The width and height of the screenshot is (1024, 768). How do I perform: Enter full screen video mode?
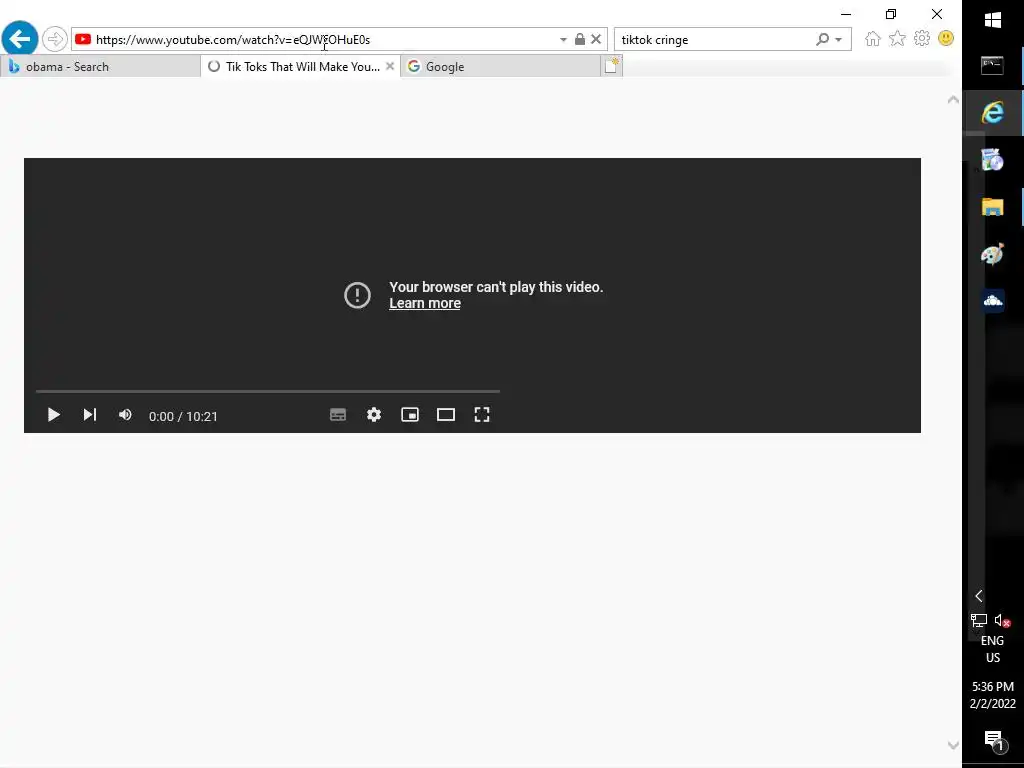point(482,415)
